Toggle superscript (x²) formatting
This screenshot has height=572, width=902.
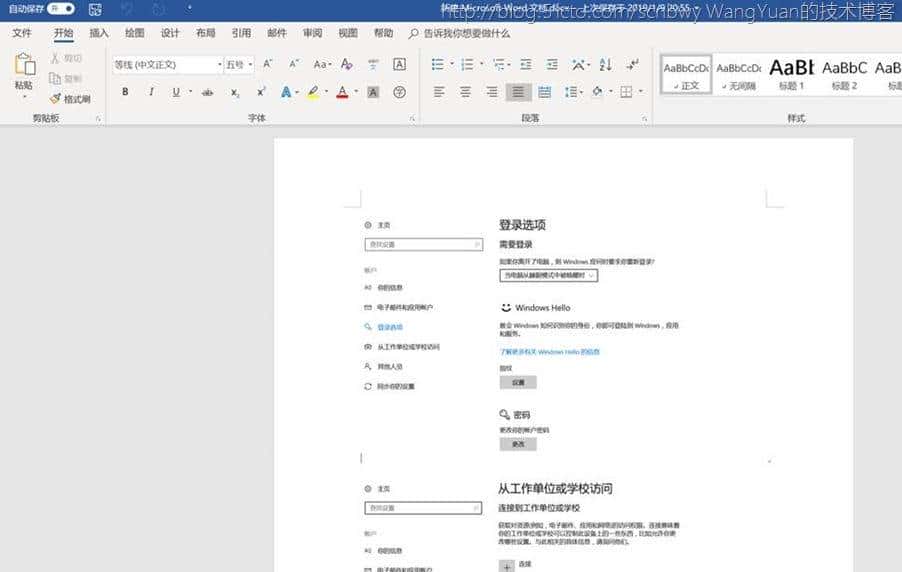[261, 91]
